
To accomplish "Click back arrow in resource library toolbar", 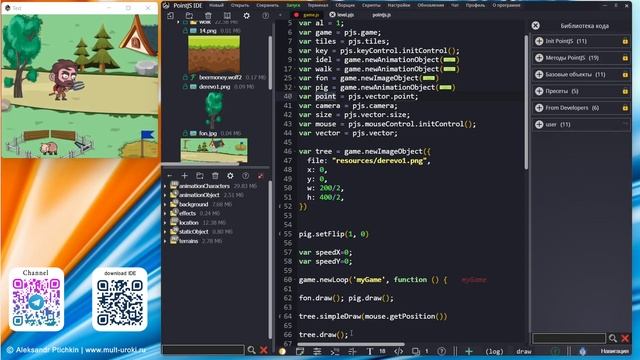I will (170, 176).
